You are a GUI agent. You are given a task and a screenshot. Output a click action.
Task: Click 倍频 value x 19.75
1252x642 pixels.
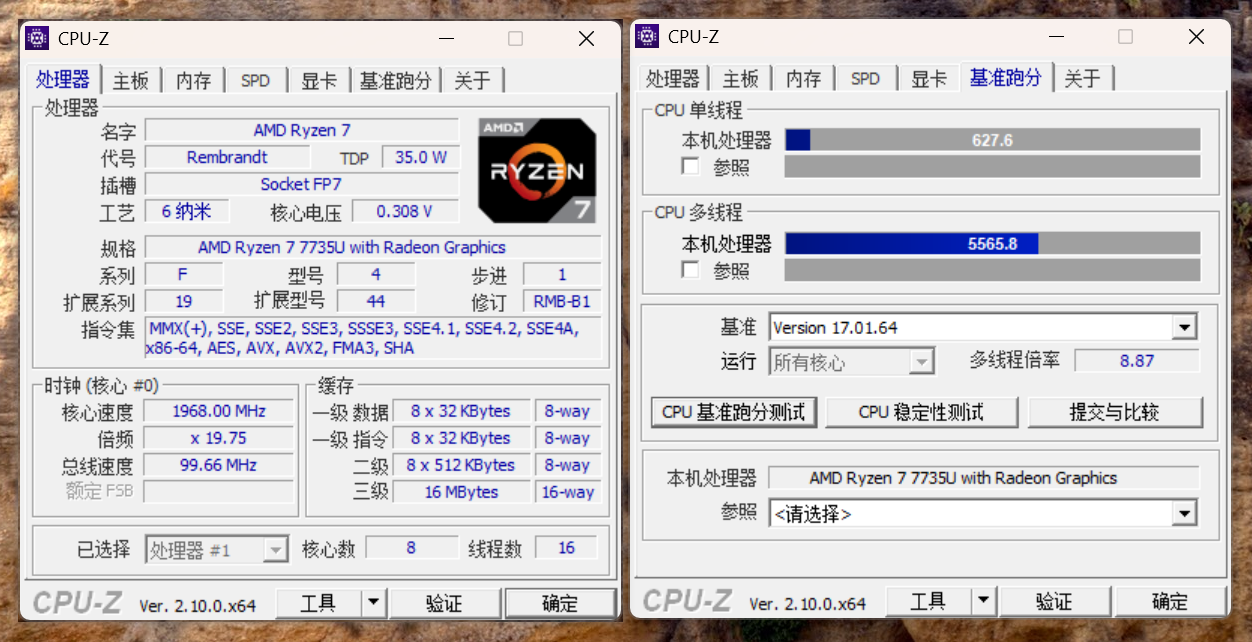(219, 438)
